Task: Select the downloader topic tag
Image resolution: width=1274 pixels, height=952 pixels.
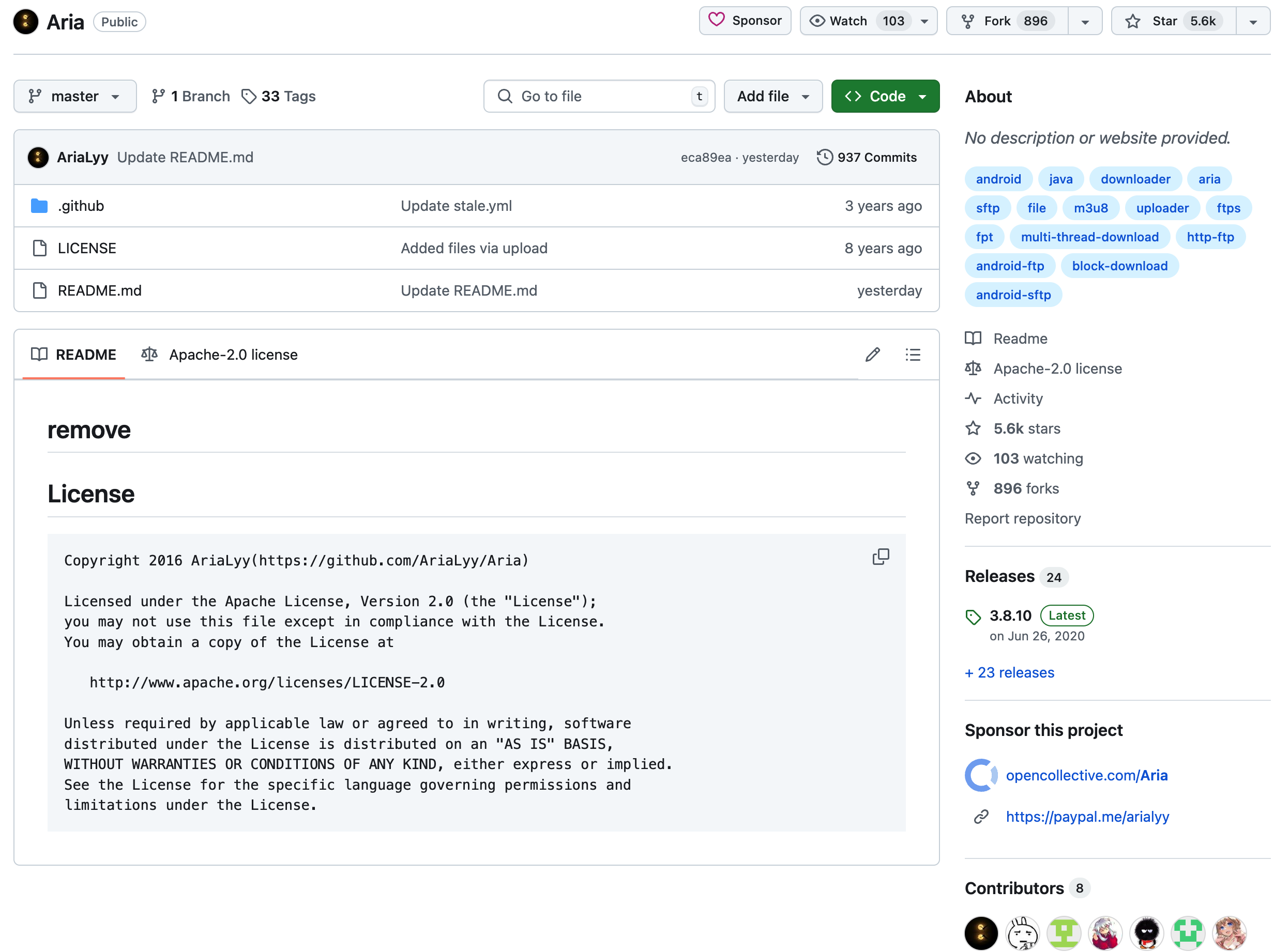Action: [x=1136, y=179]
